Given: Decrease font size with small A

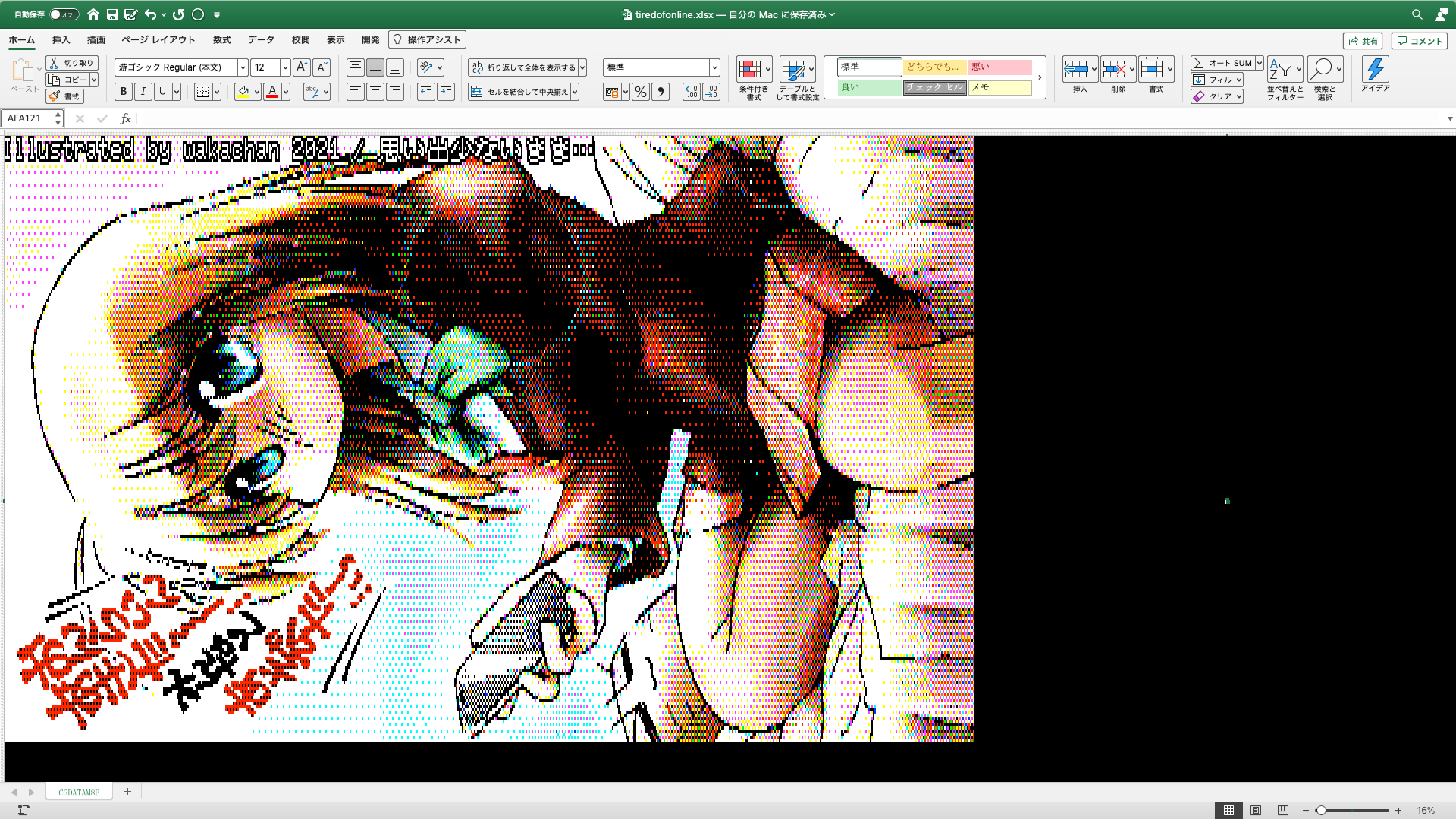Looking at the screenshot, I should point(322,67).
